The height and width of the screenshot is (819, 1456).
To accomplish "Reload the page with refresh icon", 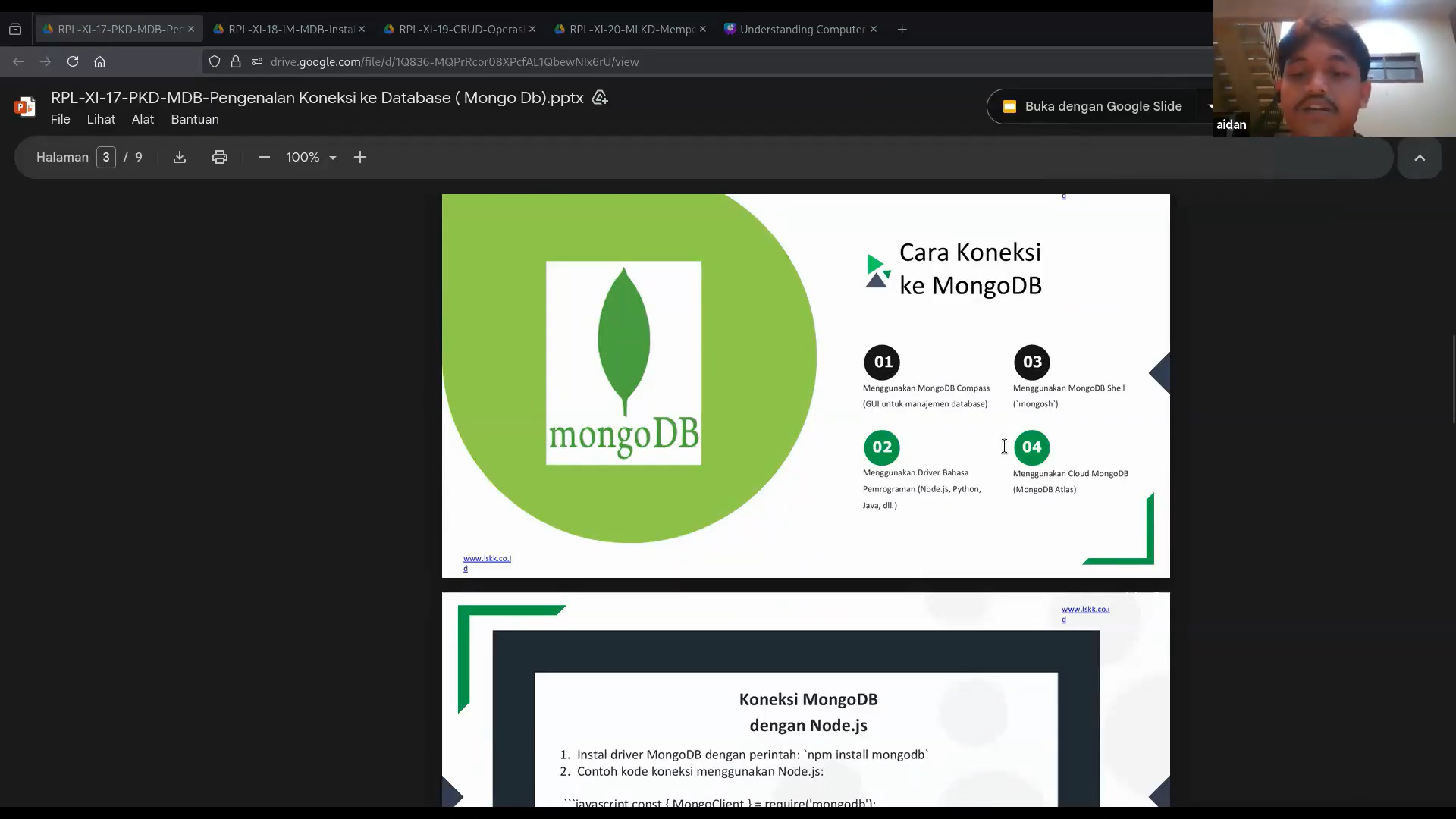I will [73, 61].
